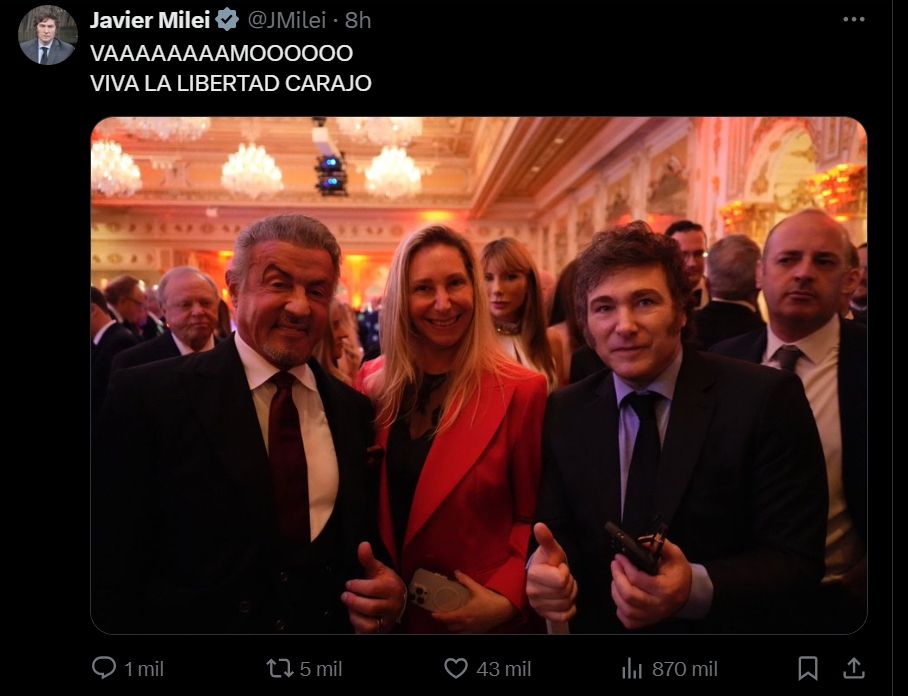Screen dimensions: 908x696
Task: Repost the tweet using the retweet icon
Action: click(280, 668)
